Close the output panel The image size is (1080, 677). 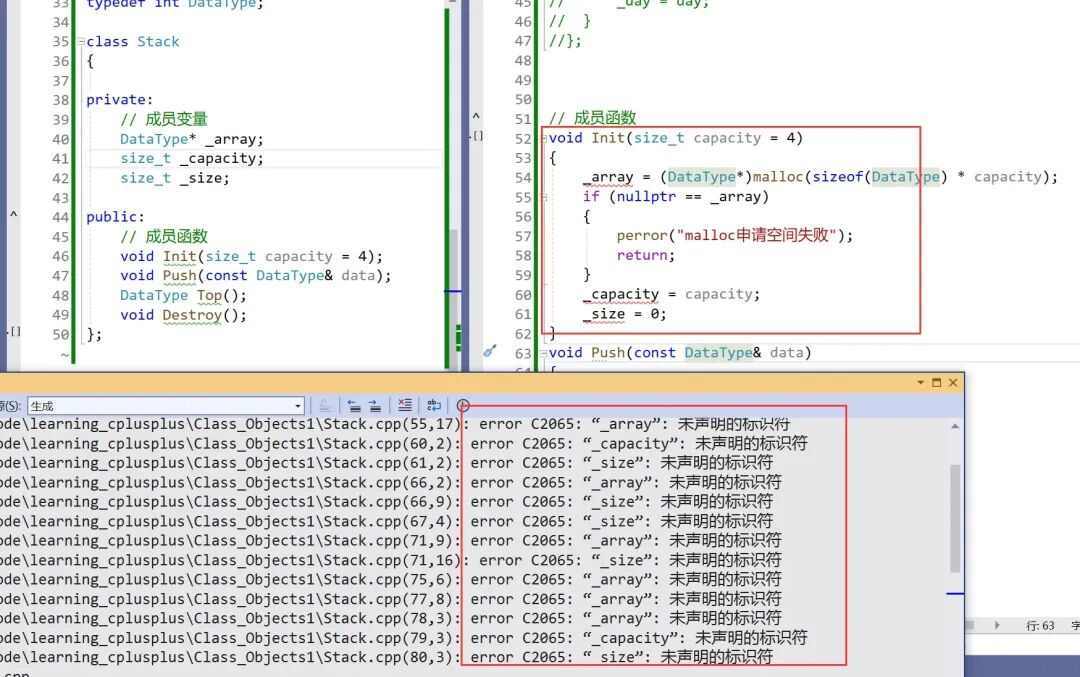(x=953, y=382)
